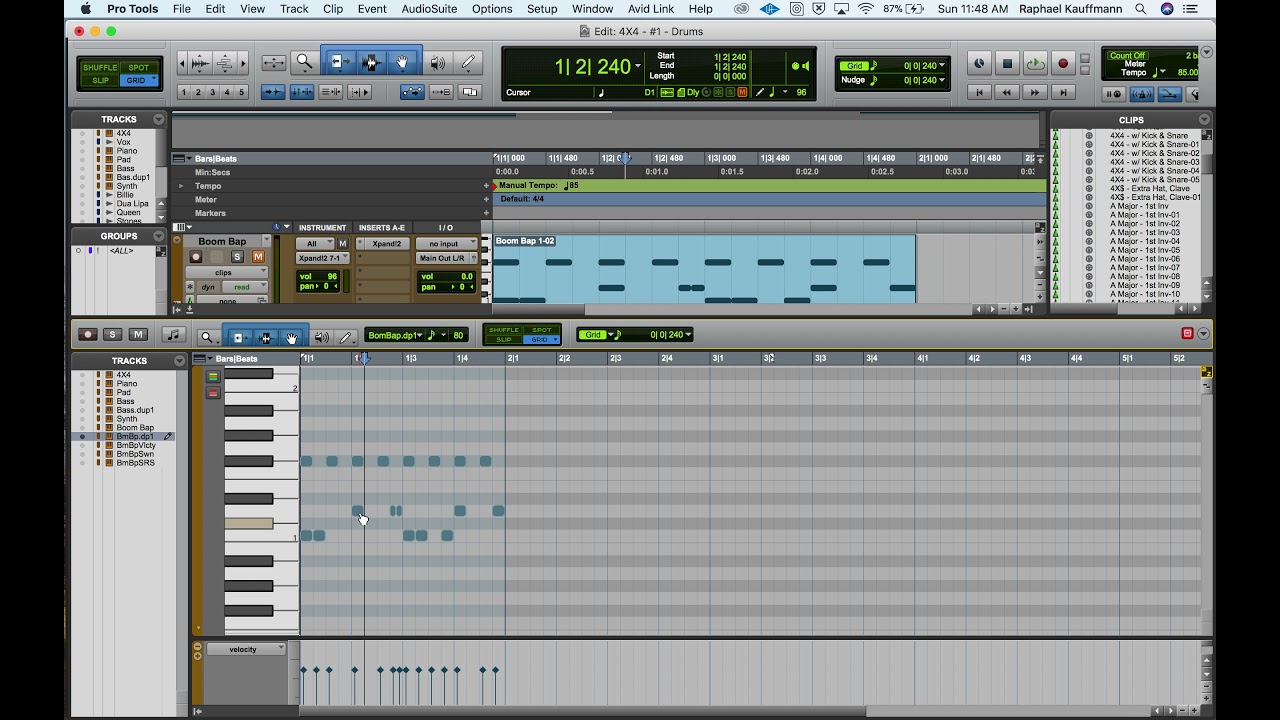Toggle Automation Follows Edit button

click(x=412, y=92)
